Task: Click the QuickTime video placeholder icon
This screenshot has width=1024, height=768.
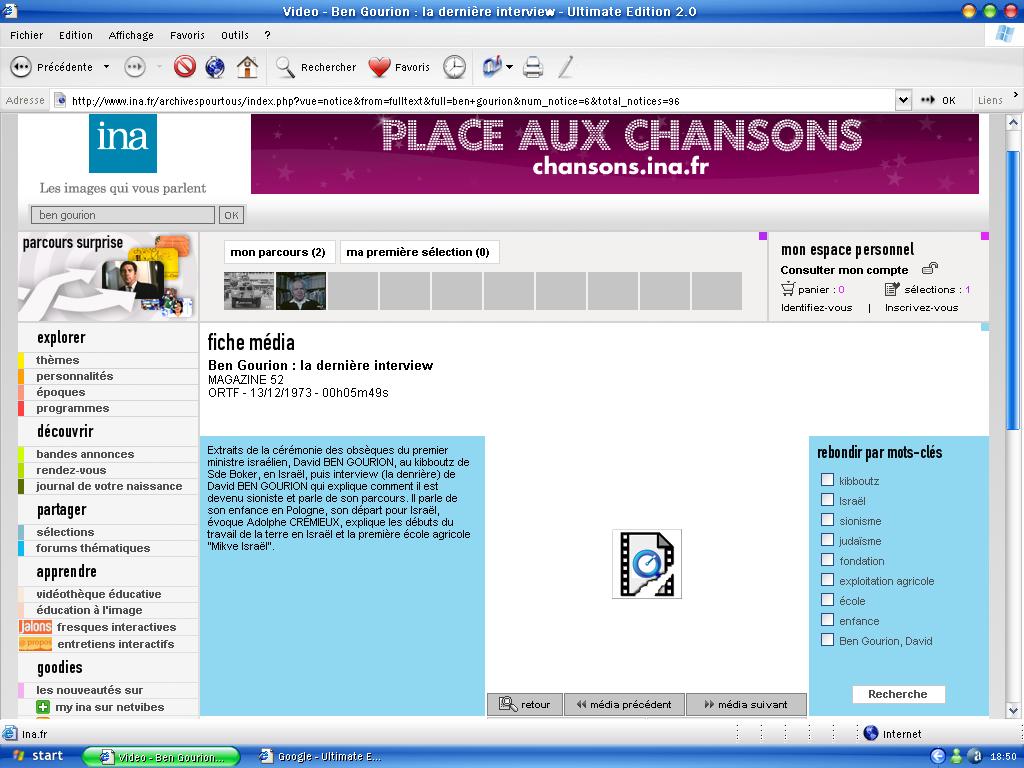Action: pyautogui.click(x=647, y=564)
